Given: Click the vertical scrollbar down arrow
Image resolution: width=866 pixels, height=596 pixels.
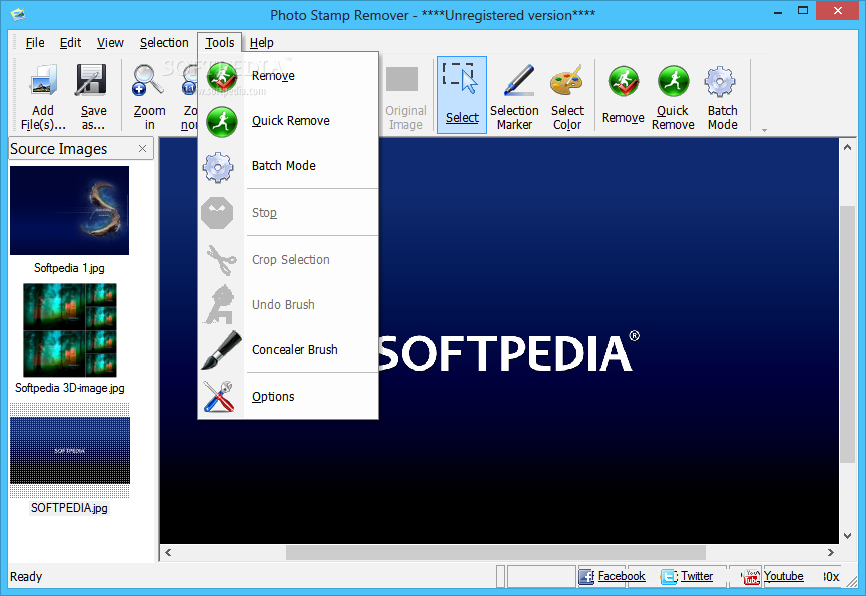Looking at the screenshot, I should click(x=847, y=536).
